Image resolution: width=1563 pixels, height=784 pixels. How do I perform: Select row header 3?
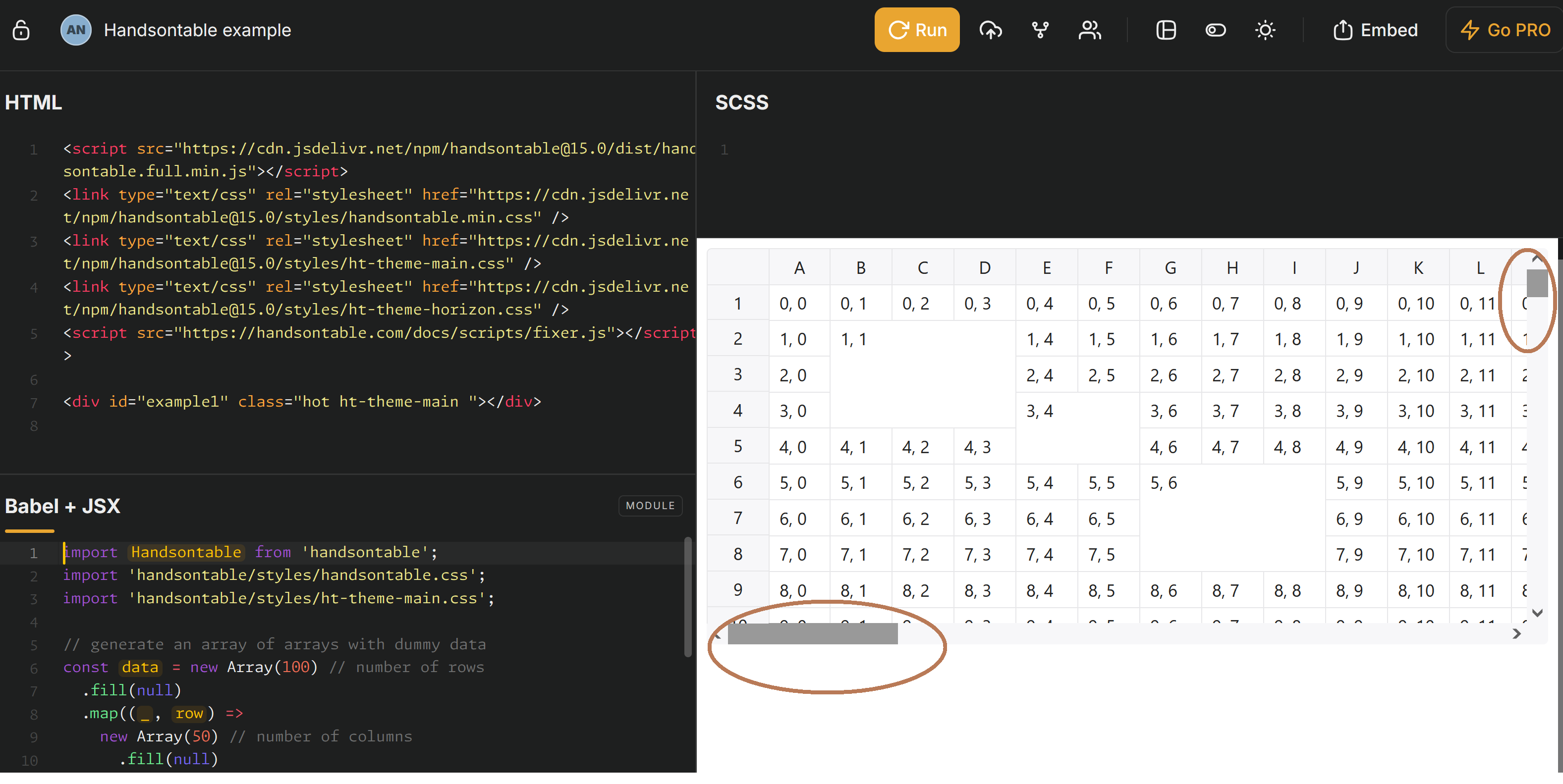pos(738,375)
